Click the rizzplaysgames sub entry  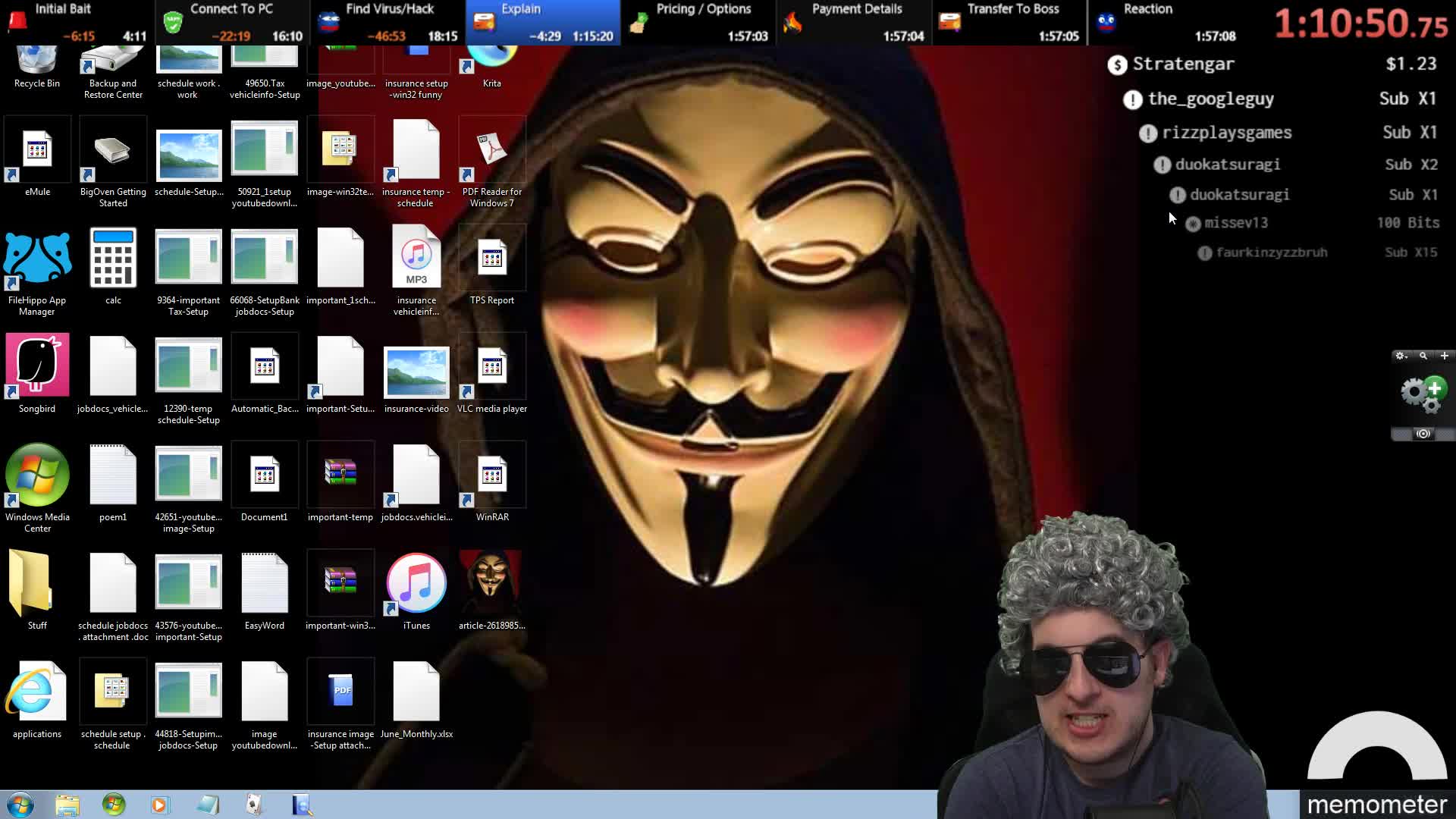[x=1288, y=133]
